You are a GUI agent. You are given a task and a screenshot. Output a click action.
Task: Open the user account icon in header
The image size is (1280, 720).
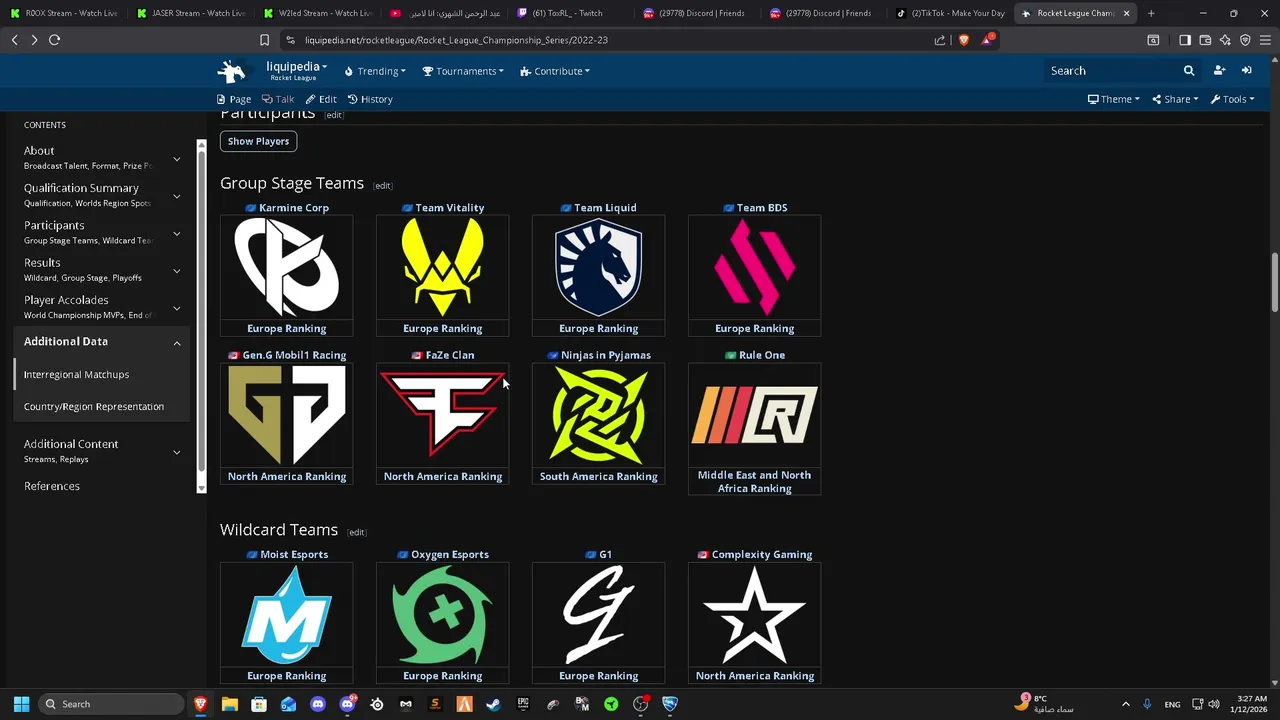[1219, 71]
